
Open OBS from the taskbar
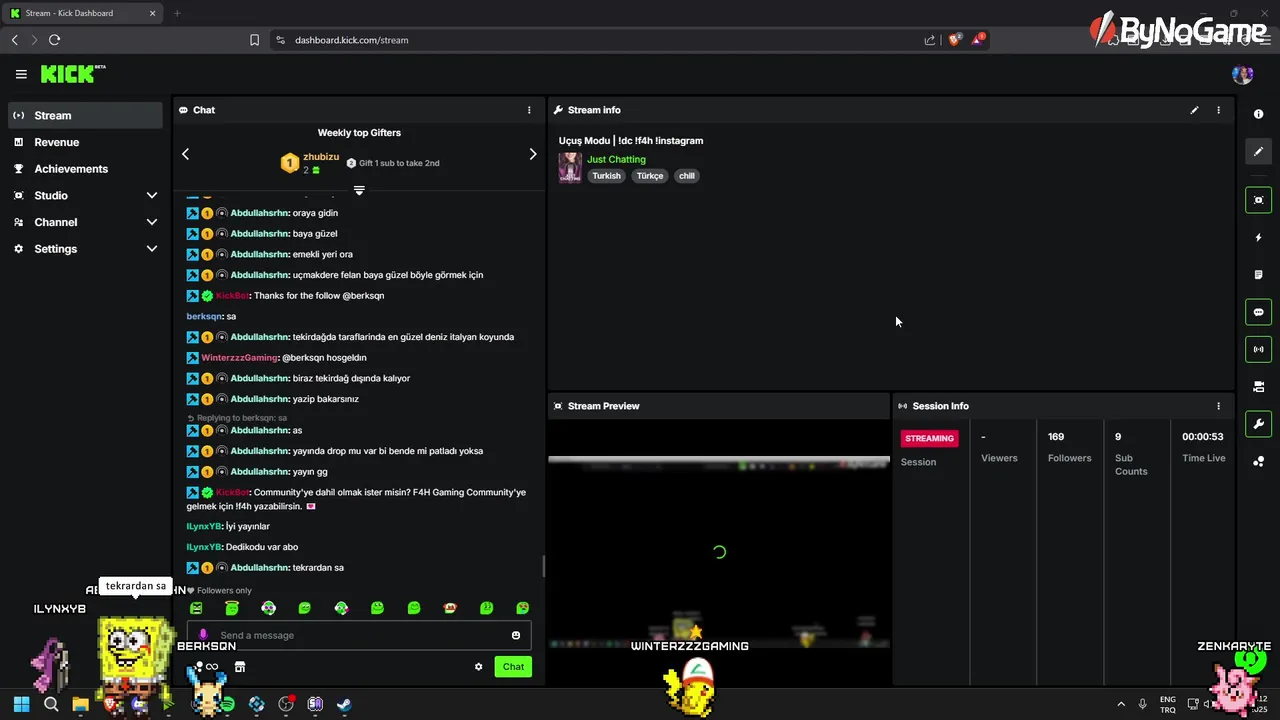pyautogui.click(x=286, y=704)
